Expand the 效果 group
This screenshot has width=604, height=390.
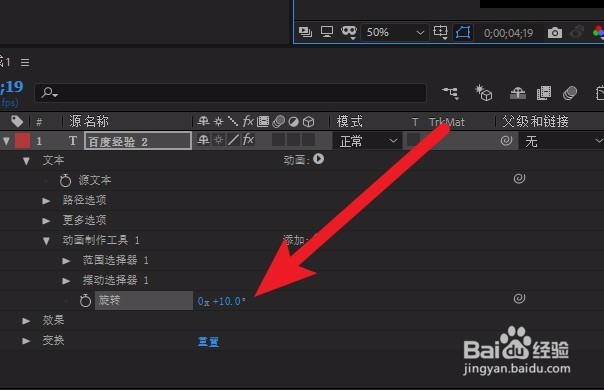pos(26,321)
